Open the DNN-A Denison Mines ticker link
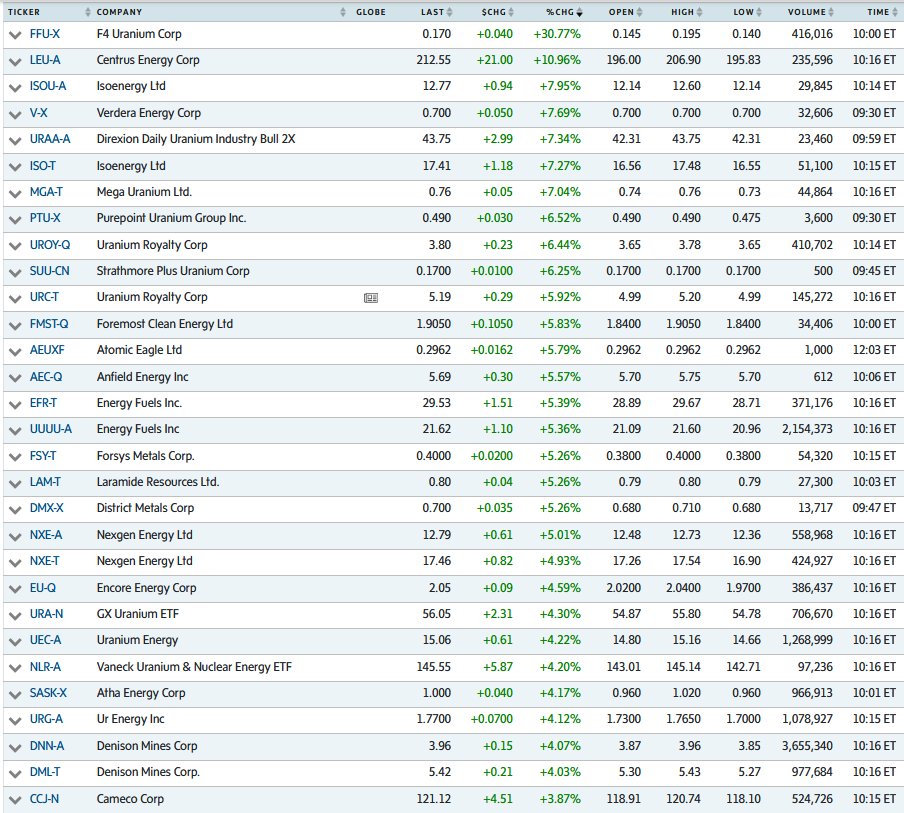904x813 pixels. (x=48, y=746)
